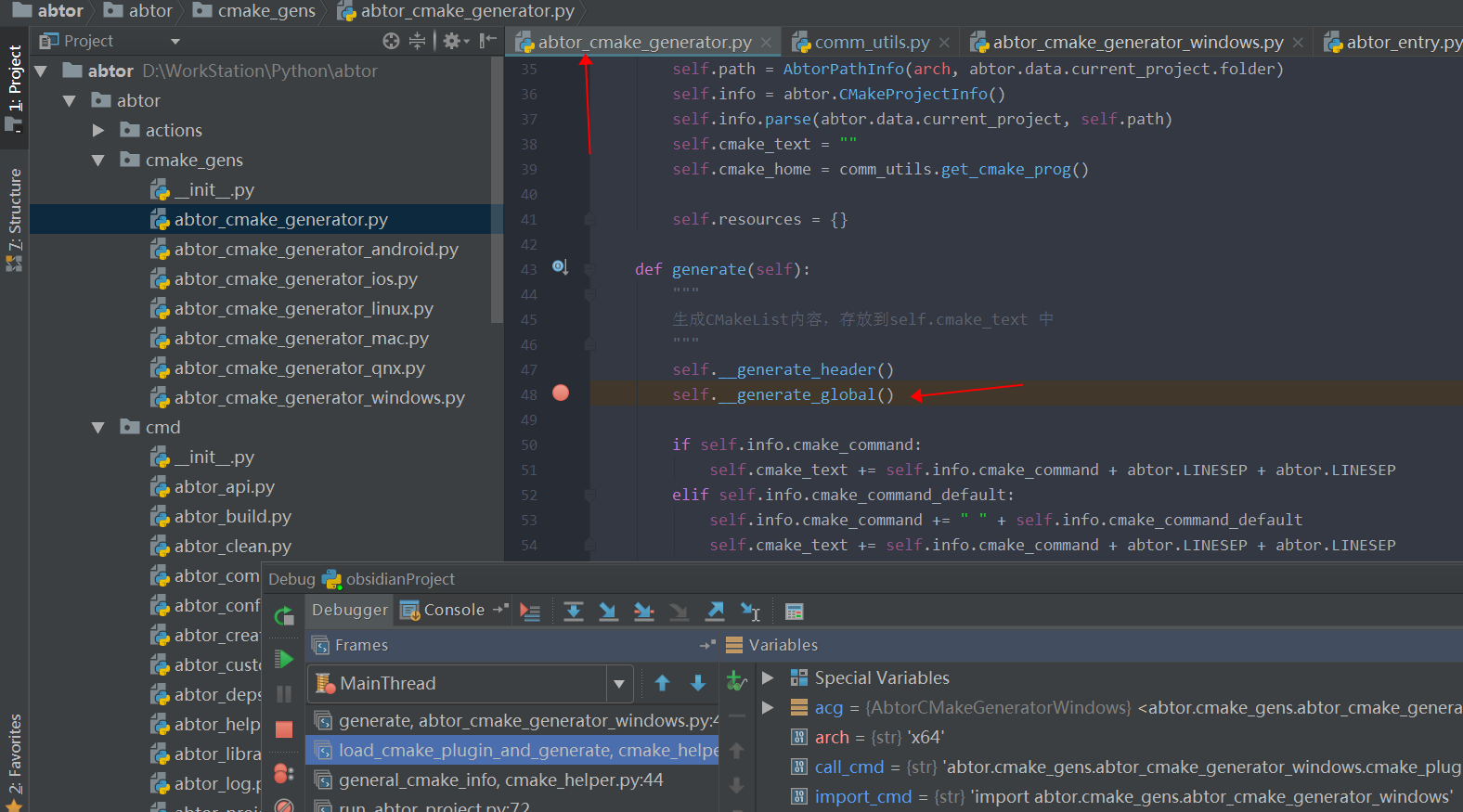The image size is (1463, 812).
Task: Open the MainThread thread dropdown
Action: tap(619, 684)
